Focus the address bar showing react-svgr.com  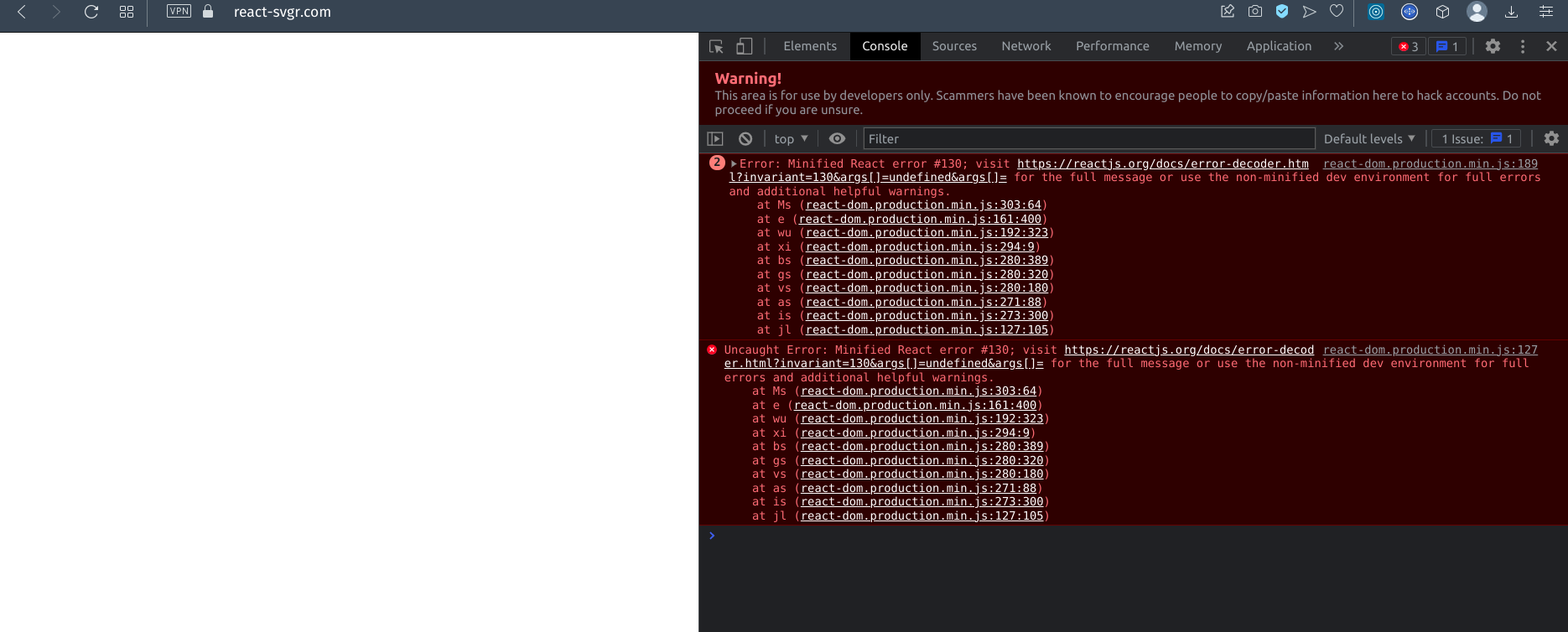point(283,12)
